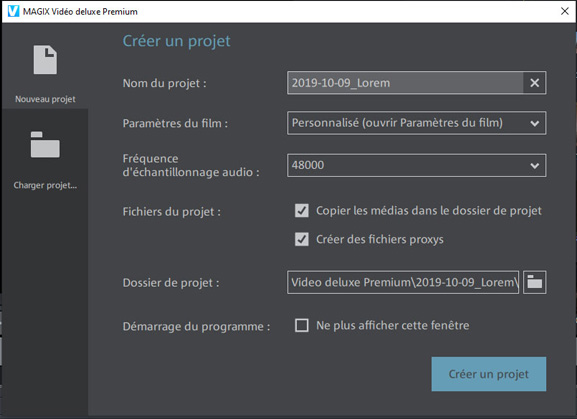Open the Charger projet folder icon

[x=45, y=145]
